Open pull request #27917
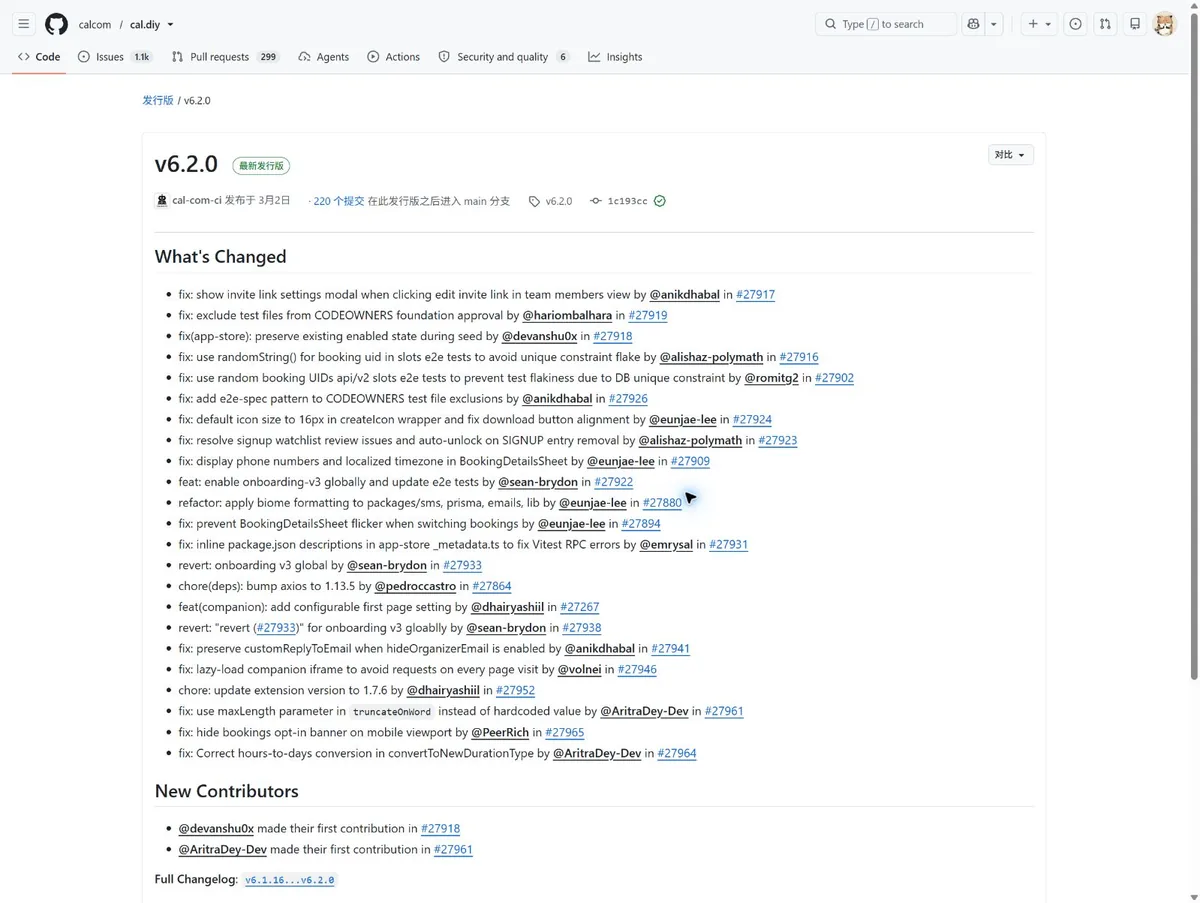Image resolution: width=1200 pixels, height=903 pixels. point(755,295)
